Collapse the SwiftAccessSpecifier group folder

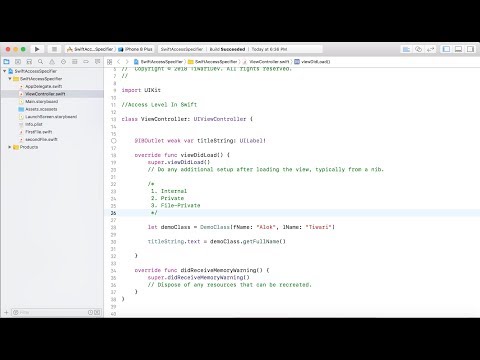10,79
